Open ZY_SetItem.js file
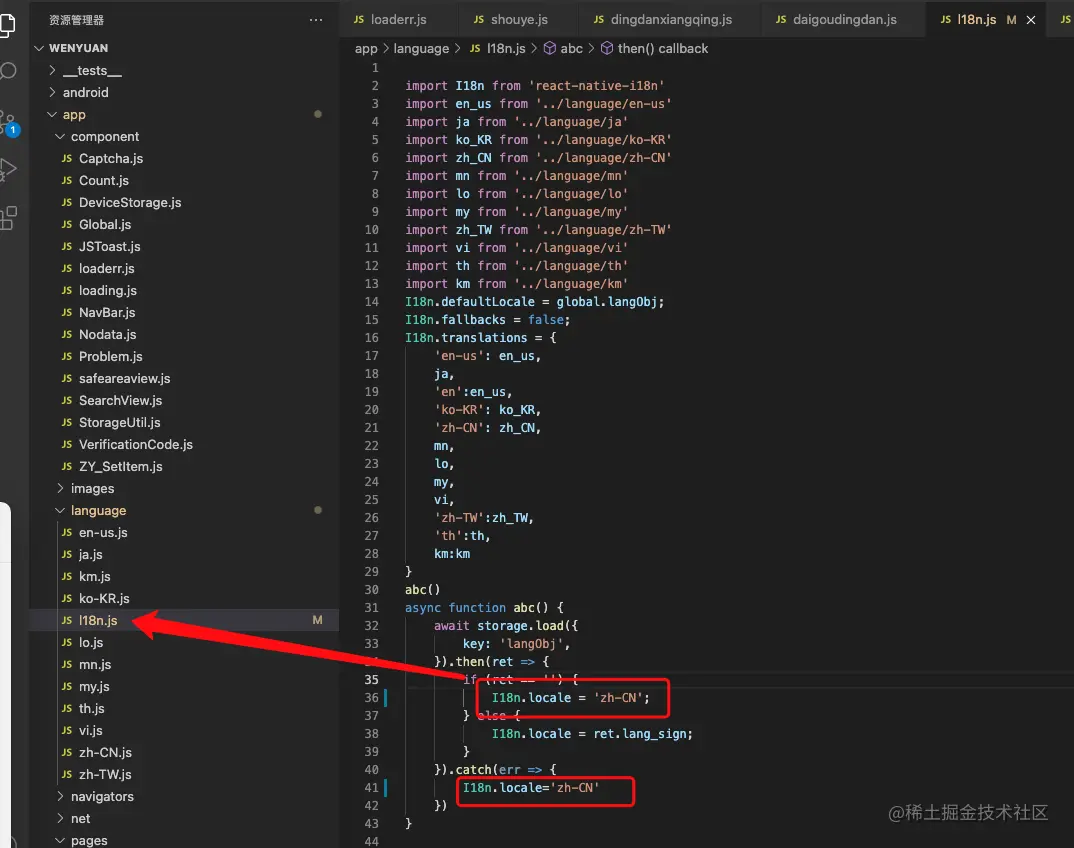The height and width of the screenshot is (848, 1074). [x=121, y=466]
